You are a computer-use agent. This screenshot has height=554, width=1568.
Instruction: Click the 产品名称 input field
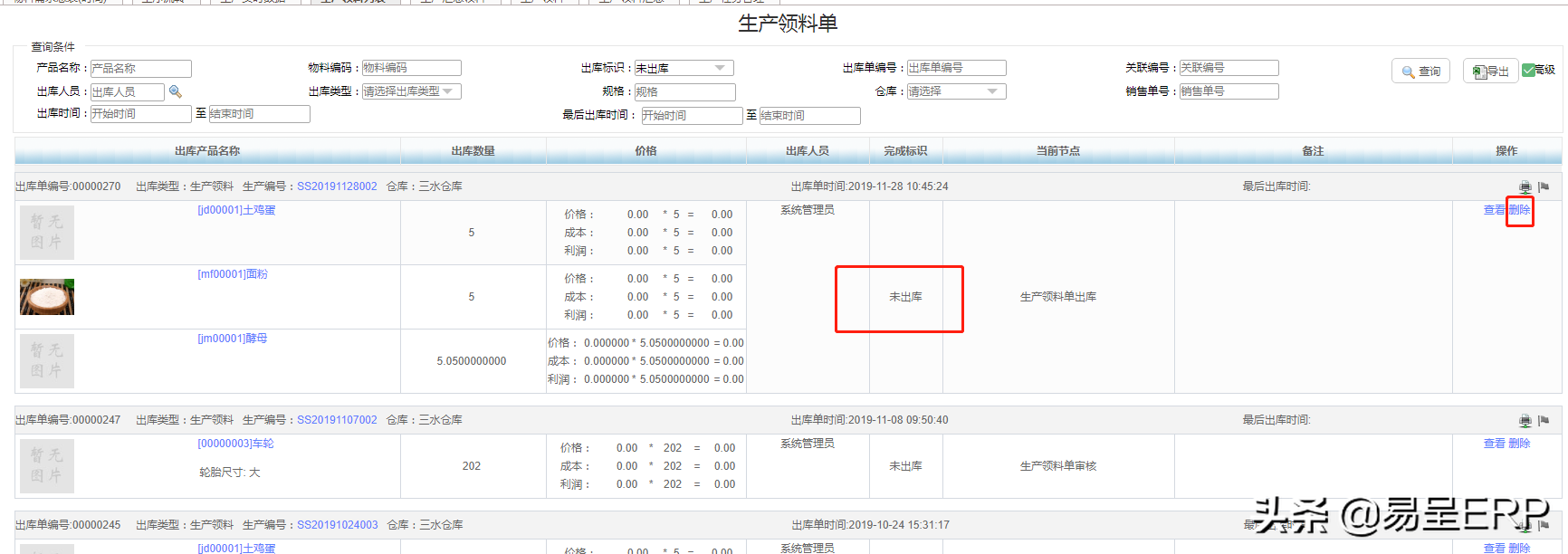pyautogui.click(x=140, y=69)
